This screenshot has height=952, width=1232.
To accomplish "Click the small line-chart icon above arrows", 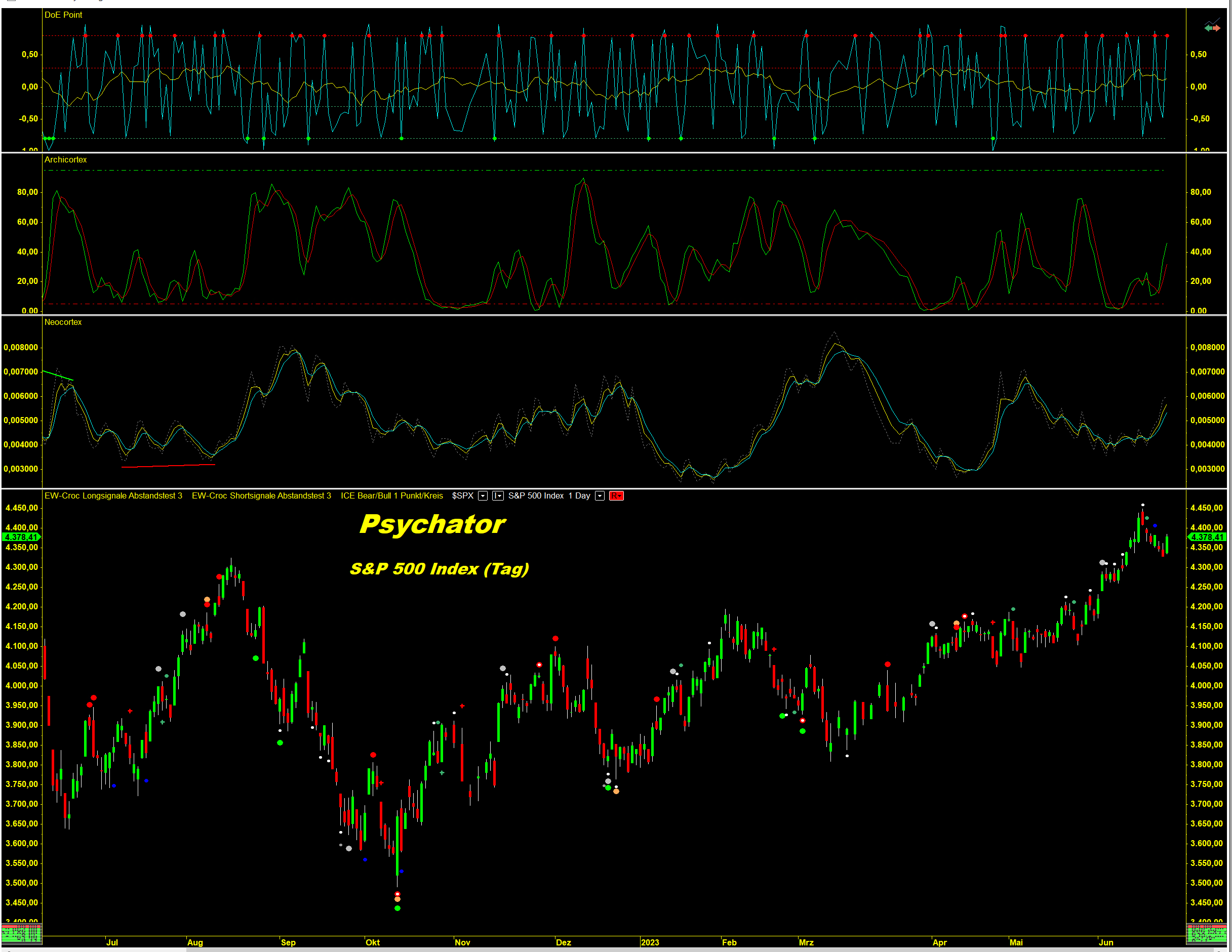I will (x=1213, y=21).
